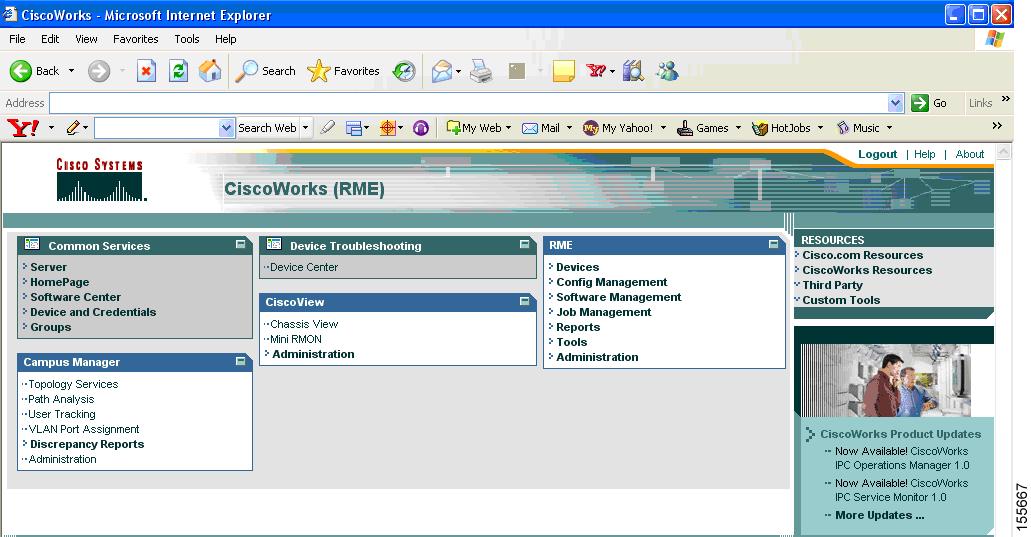
Task: Open the File menu
Action: [17, 39]
